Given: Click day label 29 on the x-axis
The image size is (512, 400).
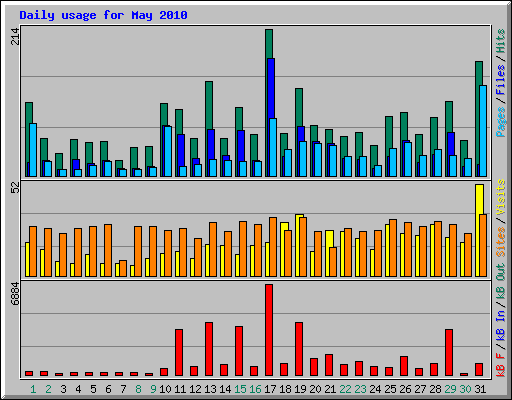Looking at the screenshot, I should 450,389.
